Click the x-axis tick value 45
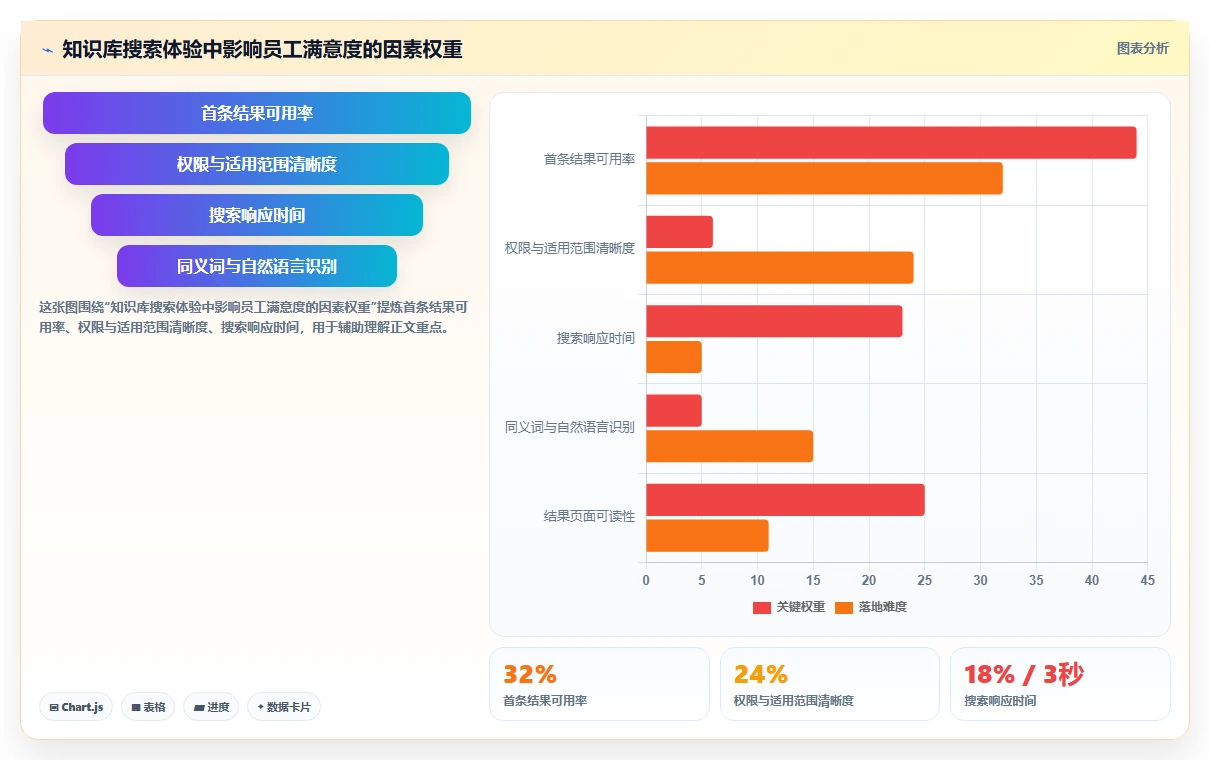Screen dimensions: 1210x760 1147,580
